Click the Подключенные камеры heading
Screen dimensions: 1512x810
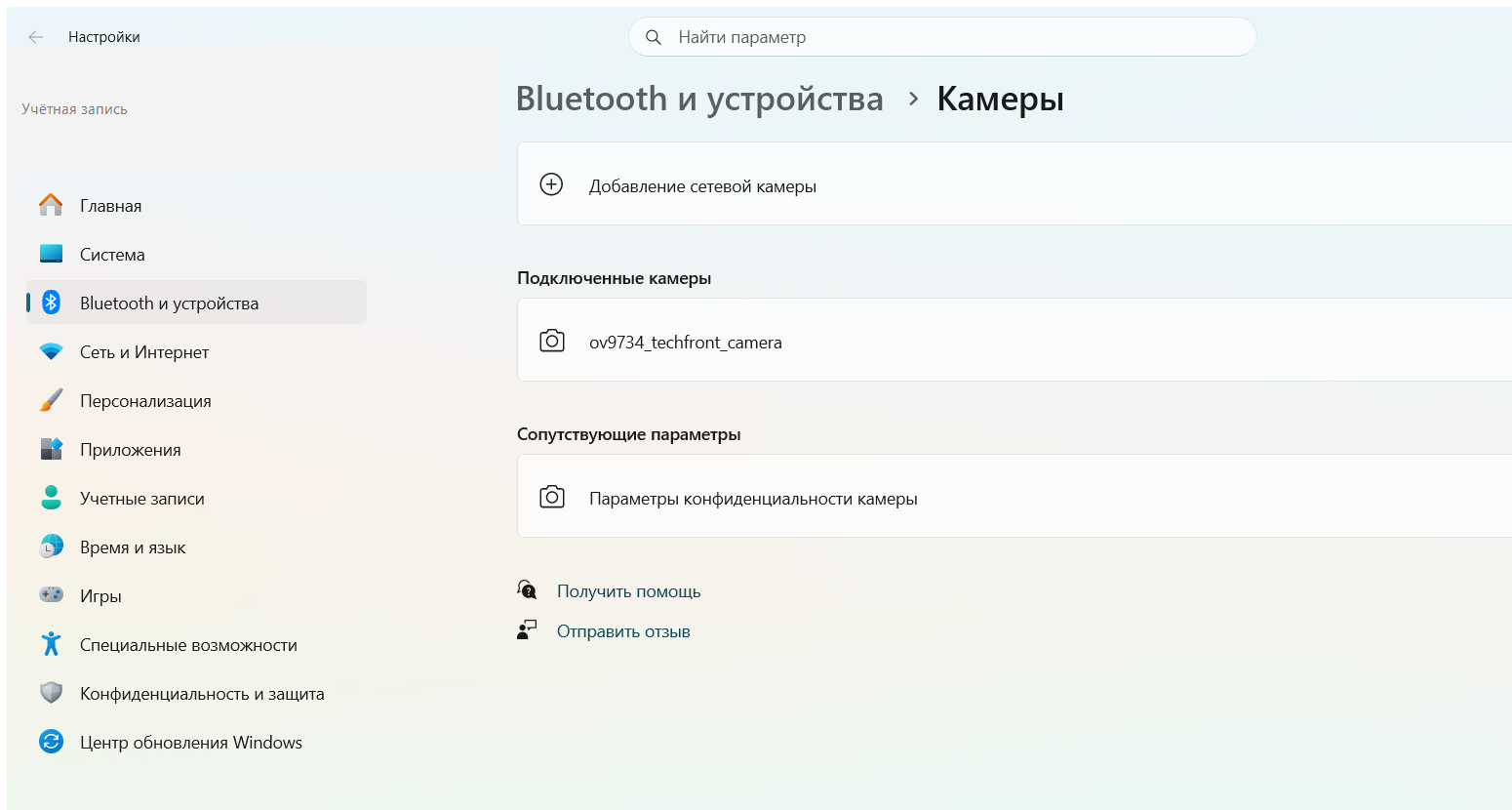pyautogui.click(x=614, y=278)
